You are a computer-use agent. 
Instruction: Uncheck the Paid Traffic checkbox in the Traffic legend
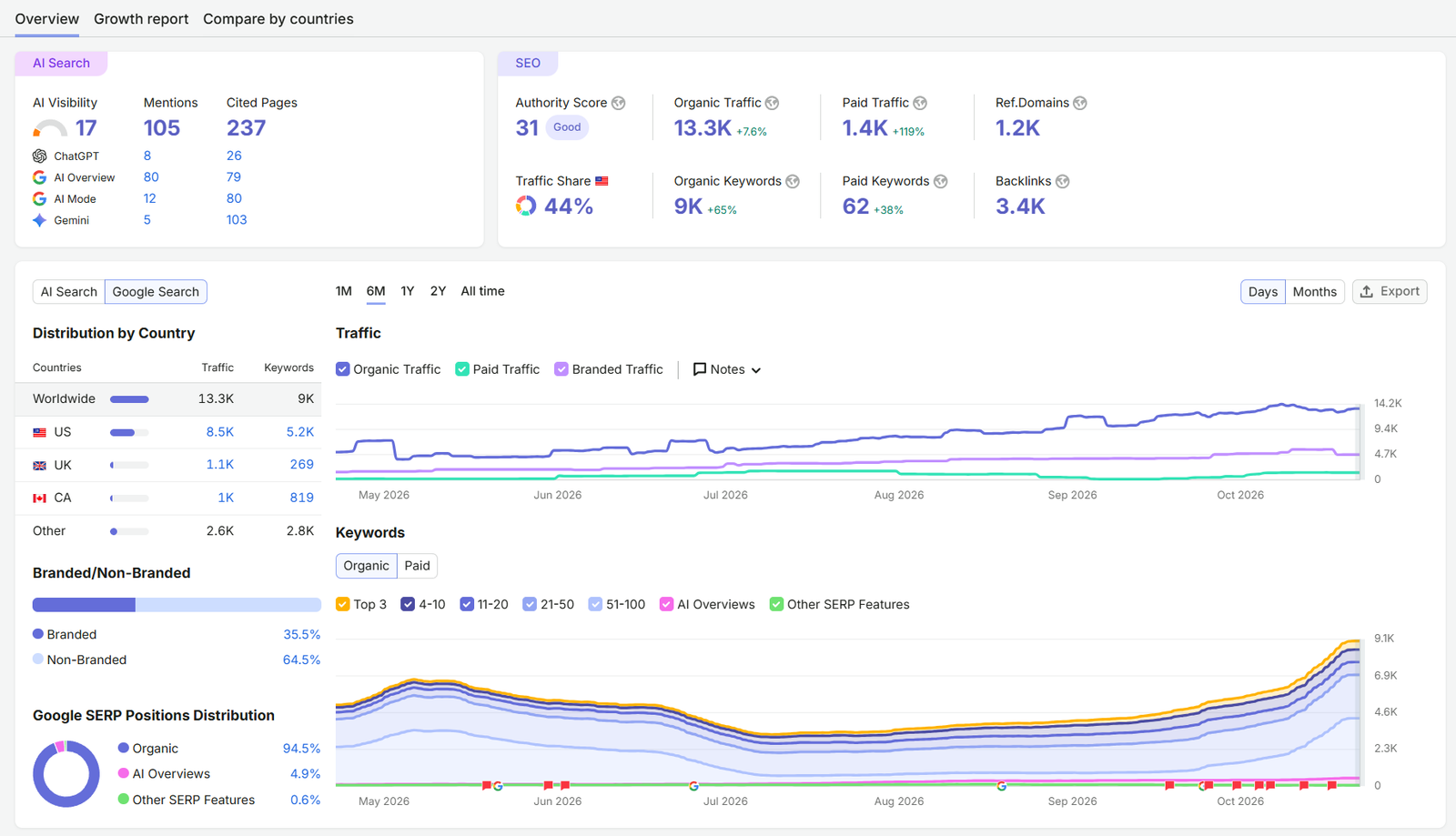coord(462,369)
